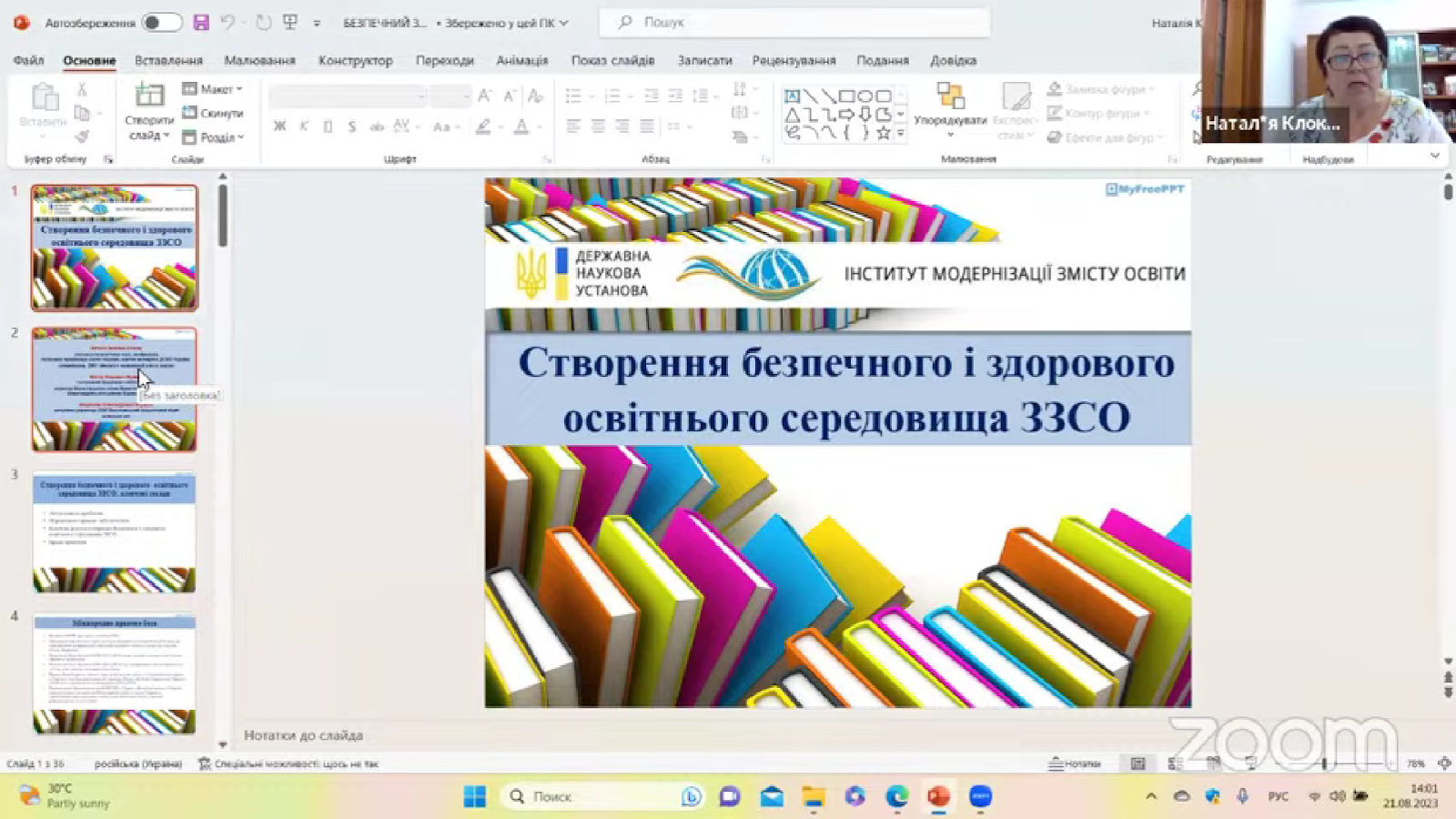The height and width of the screenshot is (819, 1456).
Task: Select slide 4 Міжнародне право thumbnail
Action: [x=115, y=673]
